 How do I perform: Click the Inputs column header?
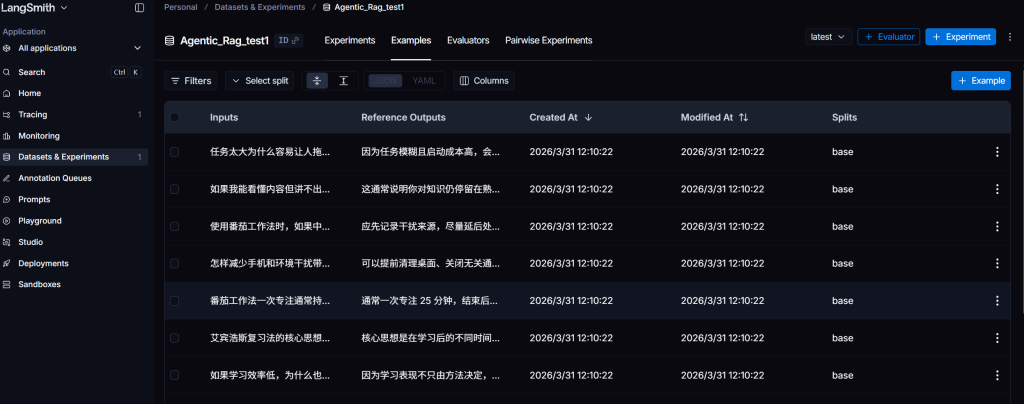224,118
